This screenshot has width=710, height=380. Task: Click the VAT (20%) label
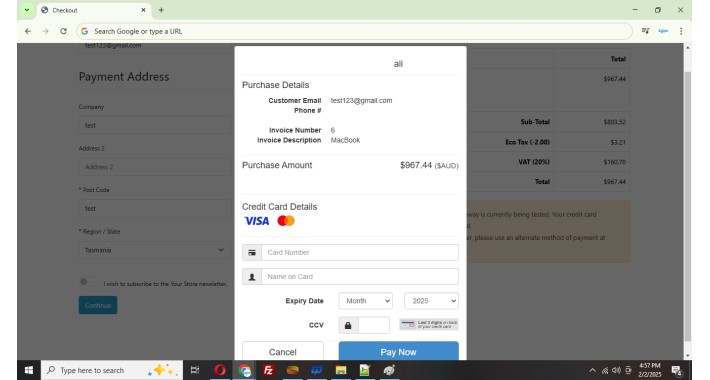534,162
